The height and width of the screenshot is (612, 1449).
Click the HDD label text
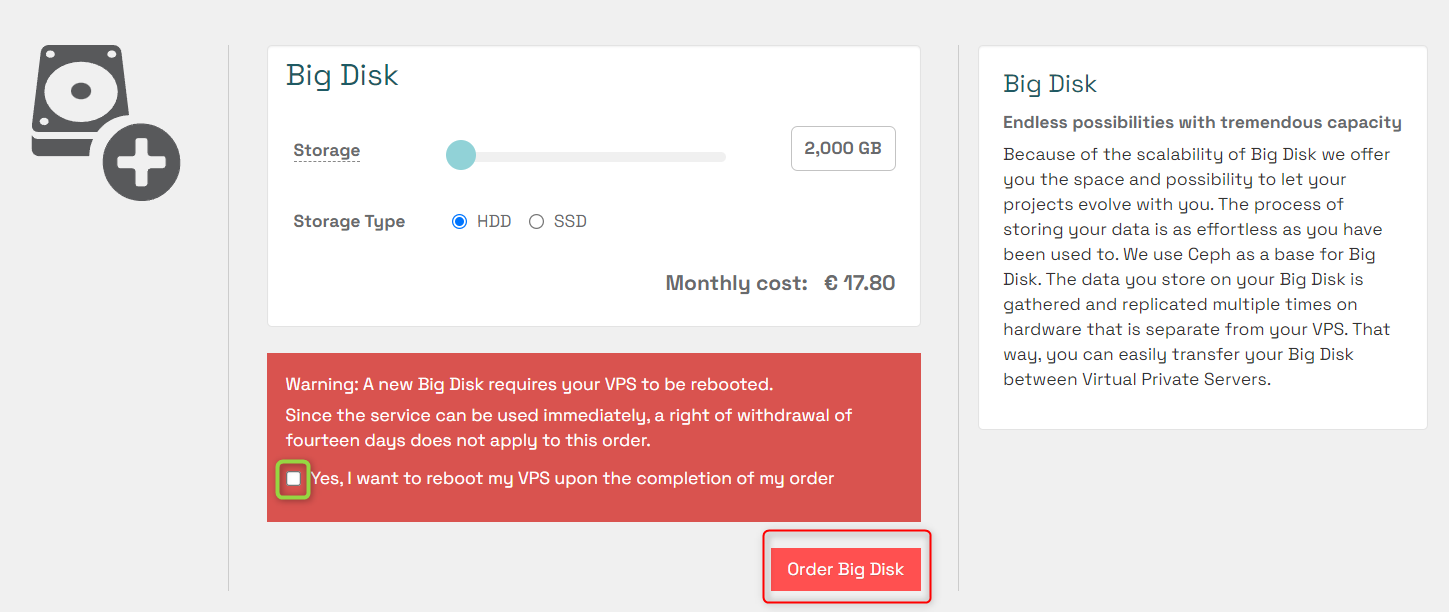[494, 222]
